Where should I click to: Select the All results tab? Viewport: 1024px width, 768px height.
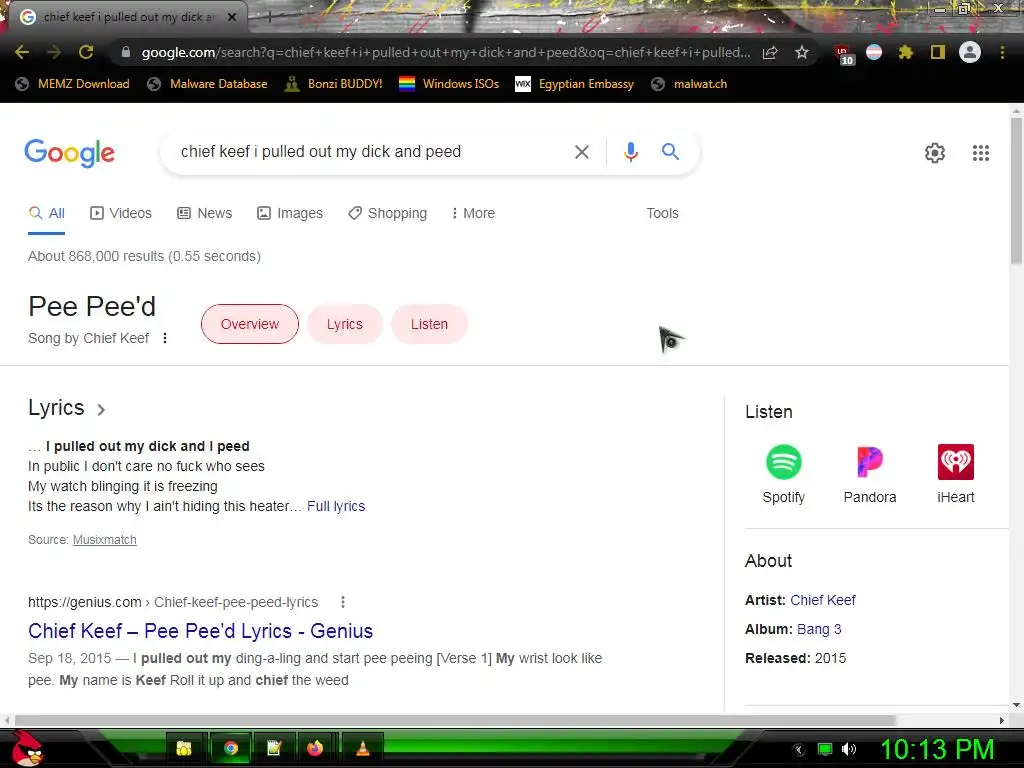click(x=46, y=214)
